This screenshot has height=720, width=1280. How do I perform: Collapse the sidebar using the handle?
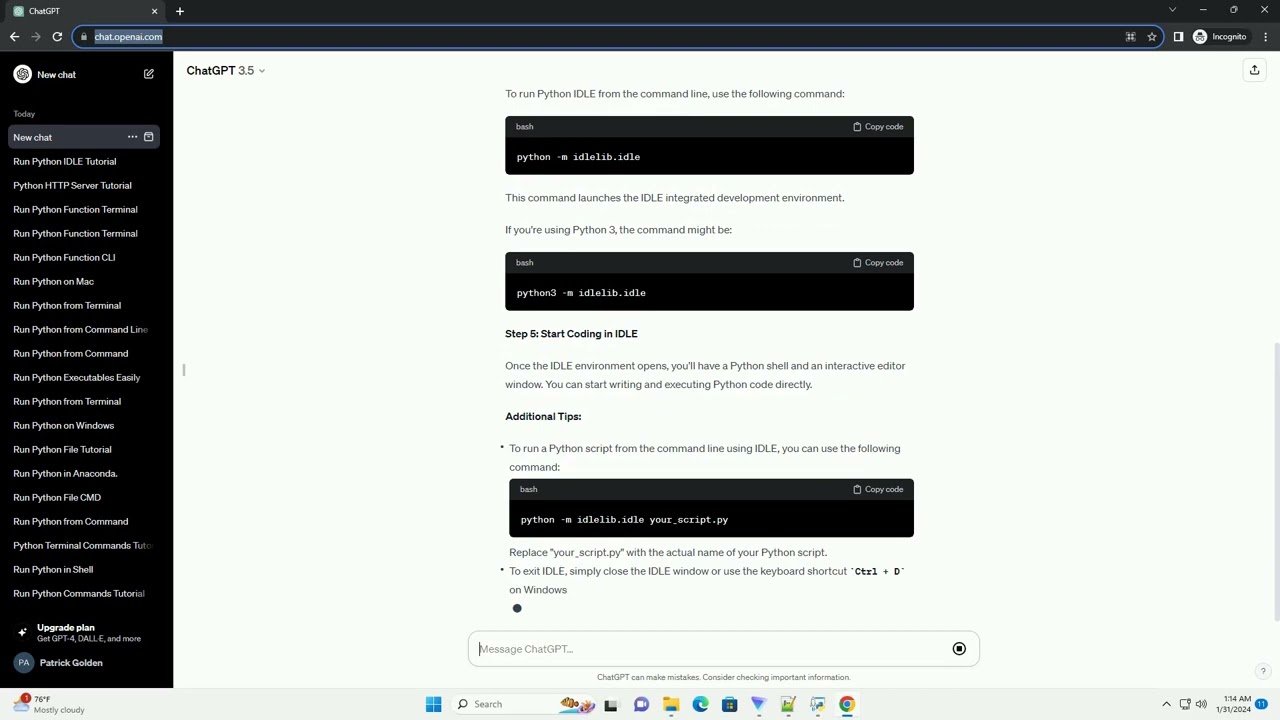(x=184, y=370)
